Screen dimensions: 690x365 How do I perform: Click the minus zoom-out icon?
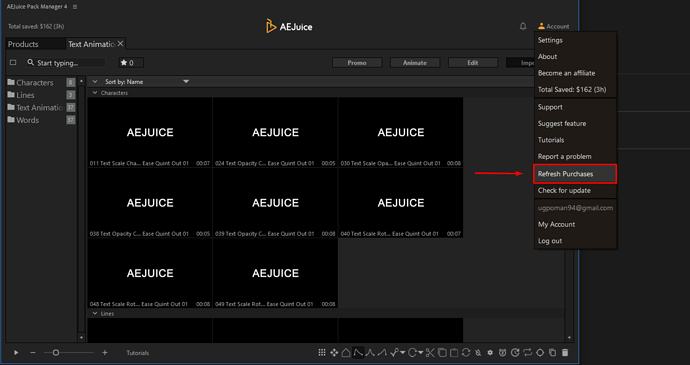[33, 353]
